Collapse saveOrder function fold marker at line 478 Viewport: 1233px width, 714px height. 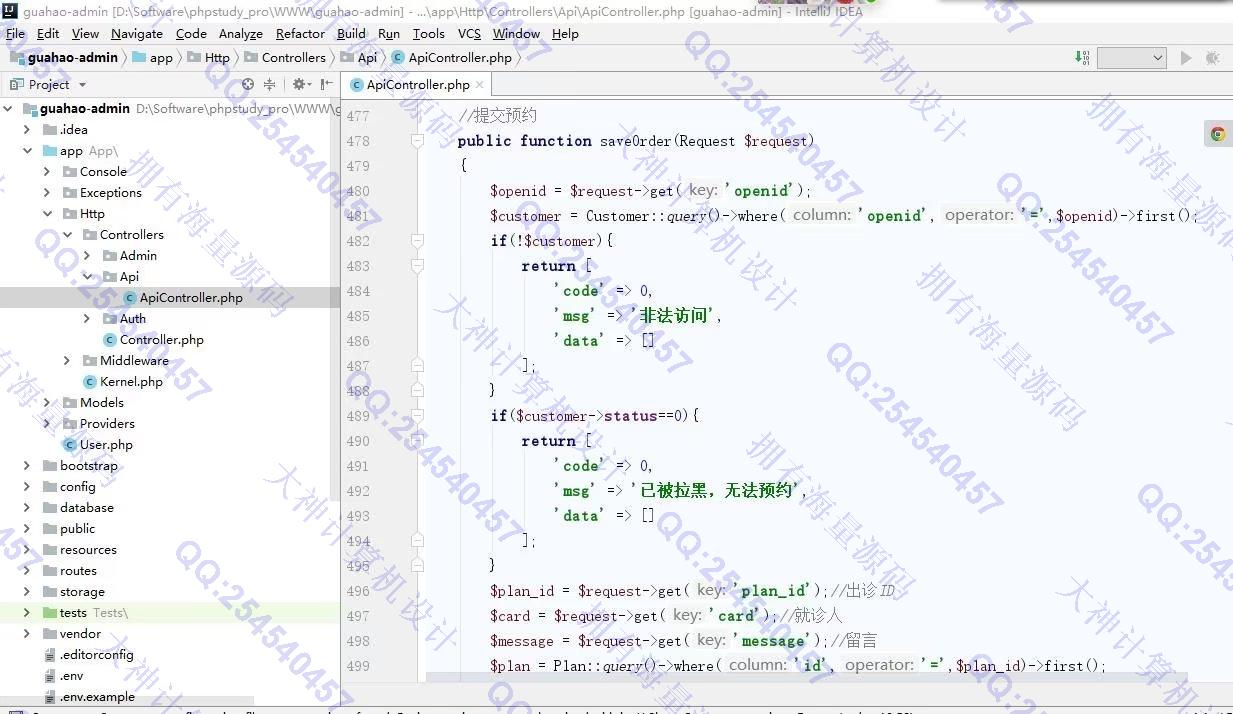click(418, 141)
